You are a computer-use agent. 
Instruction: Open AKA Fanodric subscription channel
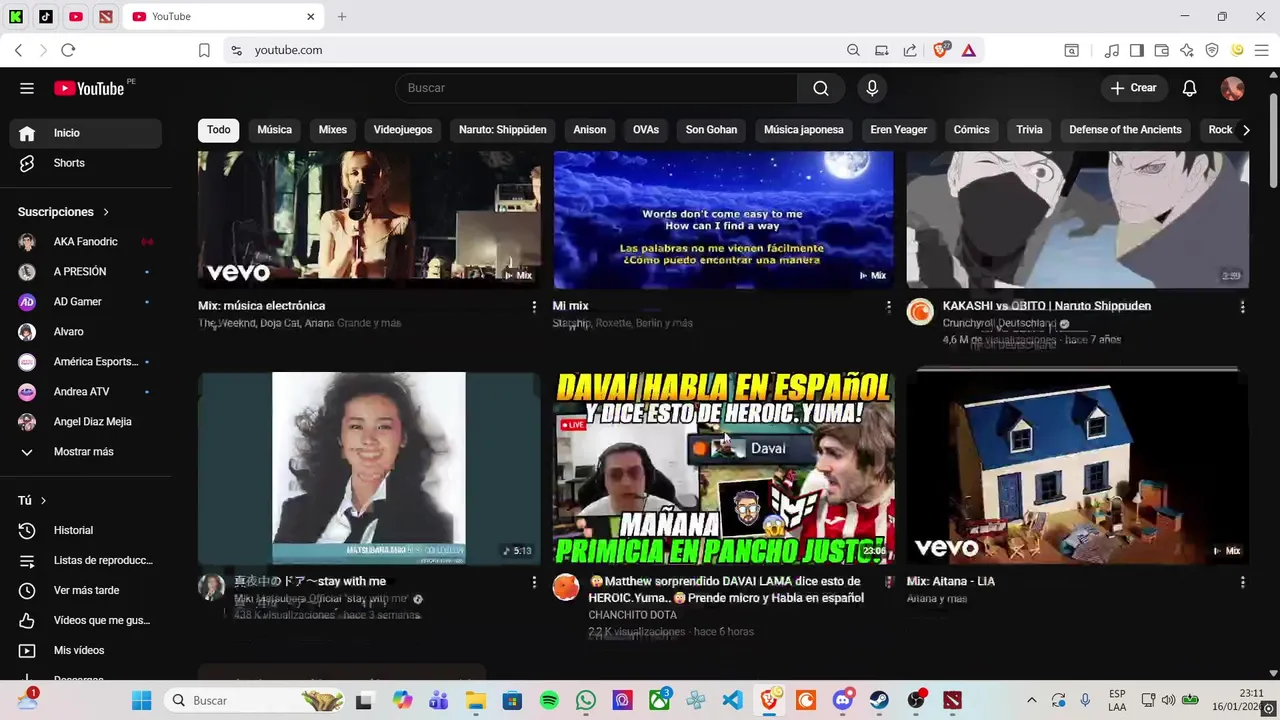point(86,242)
